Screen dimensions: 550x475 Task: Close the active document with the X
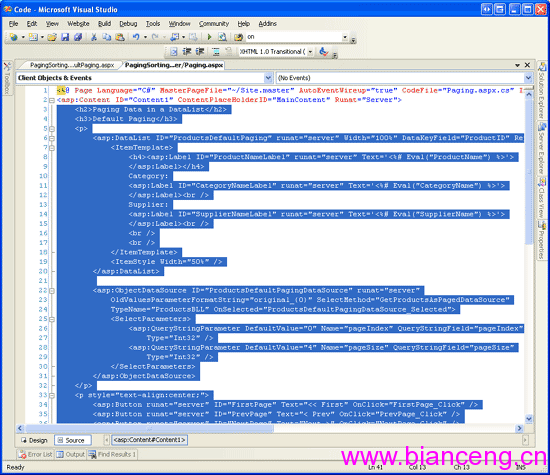point(527,65)
